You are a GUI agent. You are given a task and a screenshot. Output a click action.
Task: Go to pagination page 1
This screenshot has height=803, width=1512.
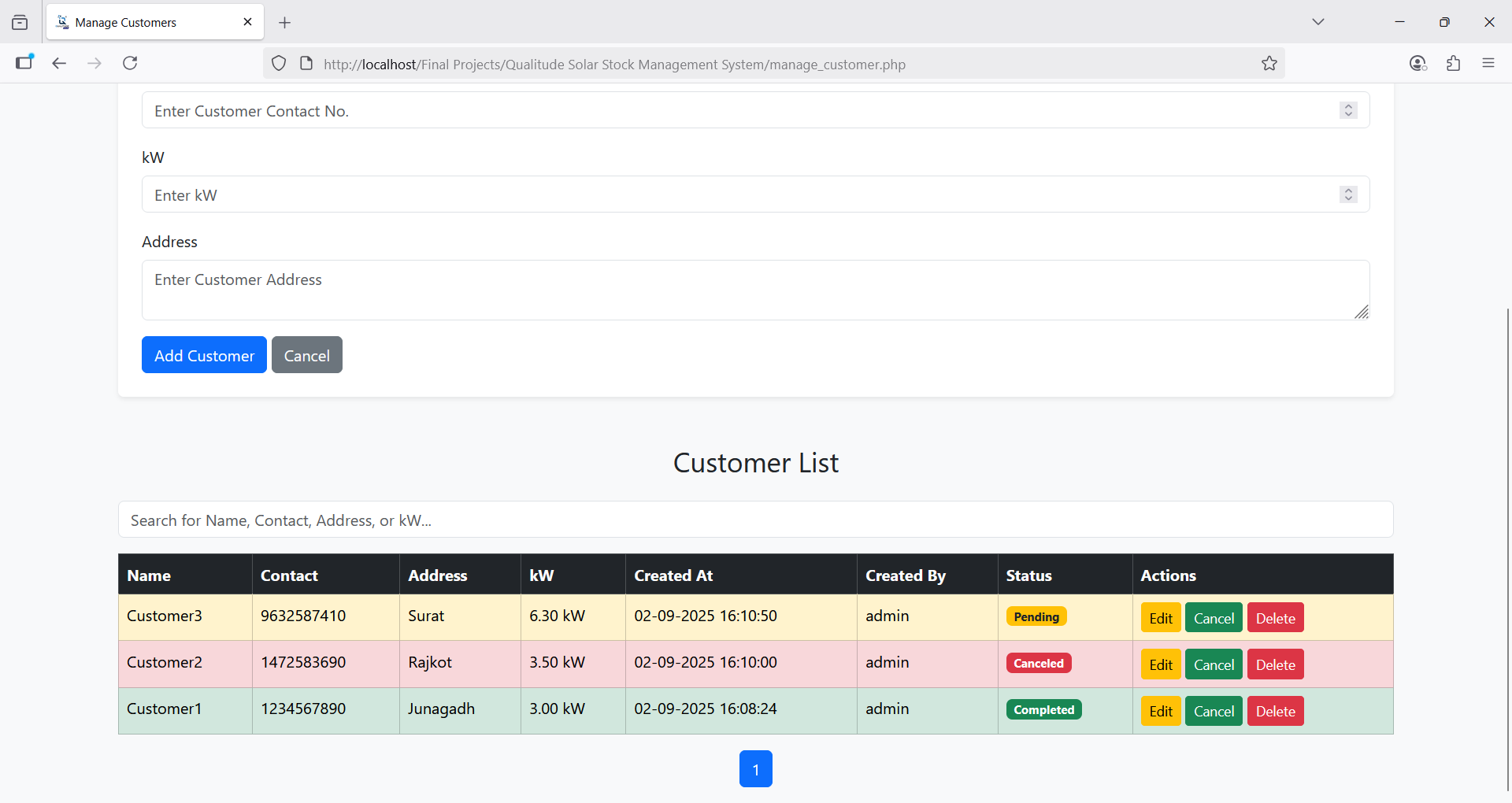[x=755, y=769]
